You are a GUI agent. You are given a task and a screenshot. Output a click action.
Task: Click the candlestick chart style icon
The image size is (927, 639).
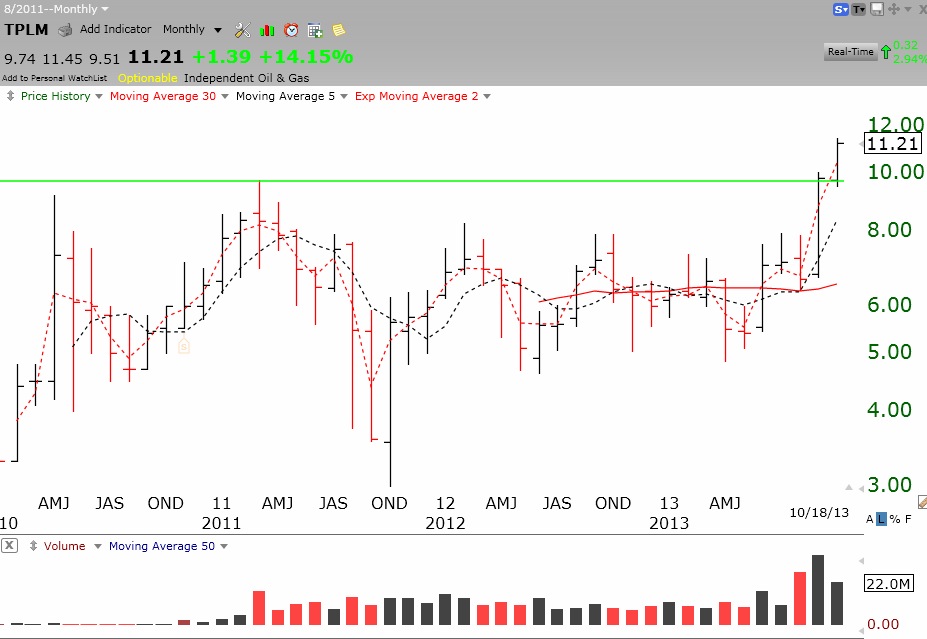click(267, 30)
